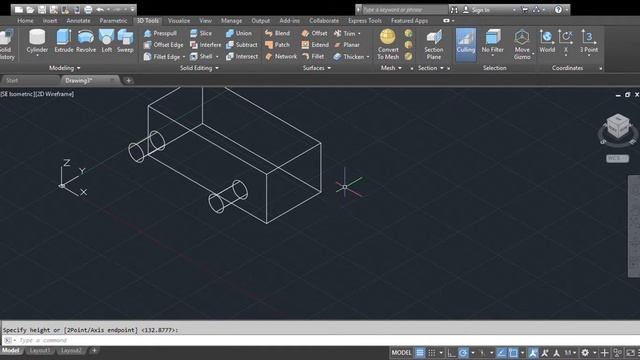The image size is (640, 360).
Task: Use the Thicken surface tool
Action: 349,57
